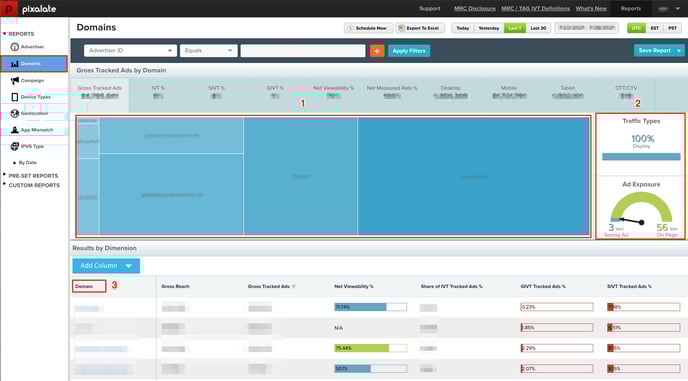Open the What's New link

(591, 8)
